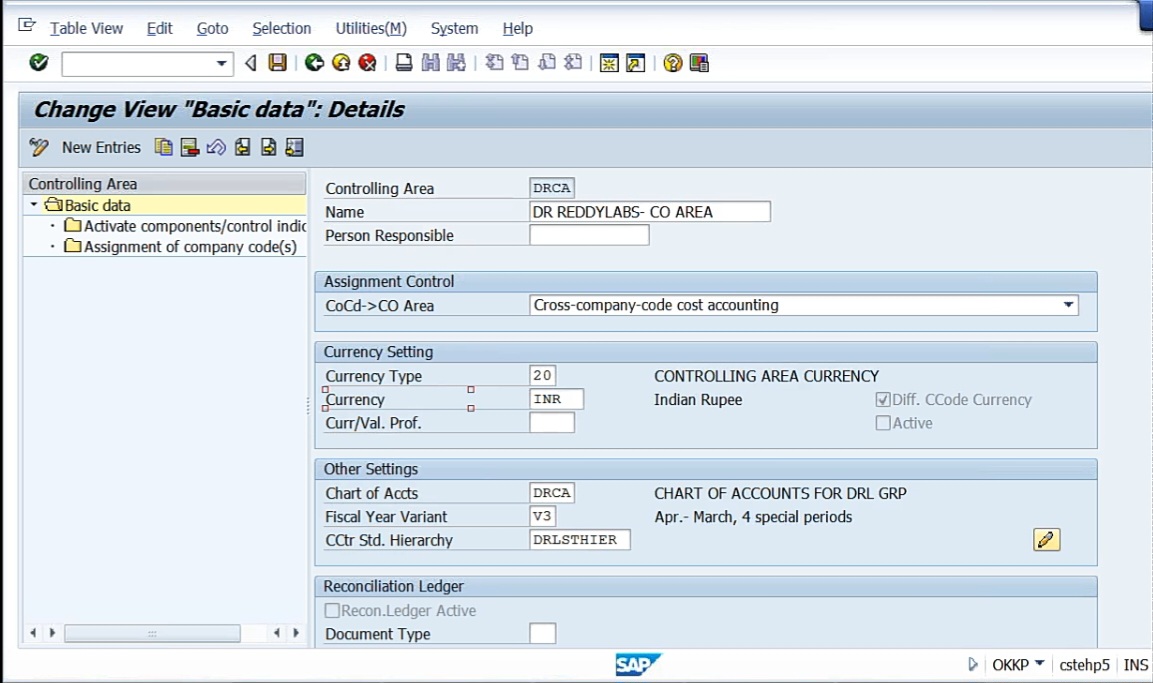Click the yellow Help question mark icon
This screenshot has height=683, width=1153.
(x=672, y=63)
